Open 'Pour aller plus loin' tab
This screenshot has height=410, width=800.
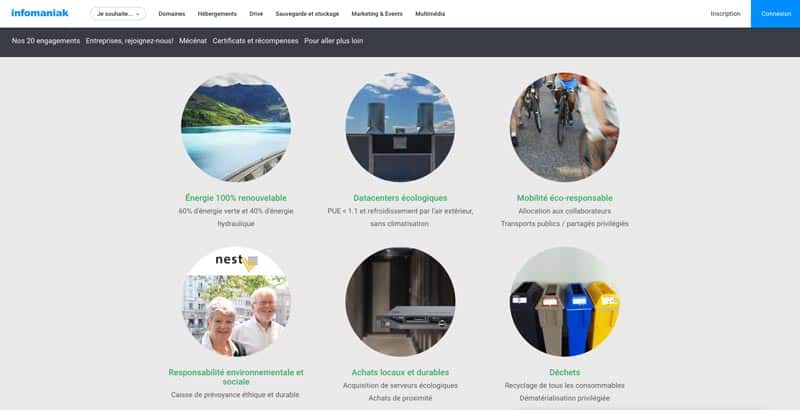334,41
